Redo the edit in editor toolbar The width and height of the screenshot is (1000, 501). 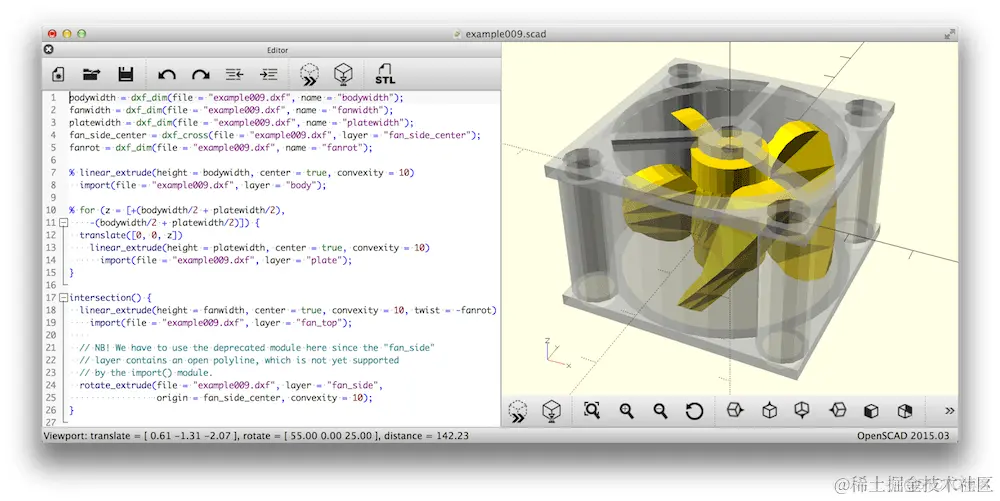click(201, 75)
